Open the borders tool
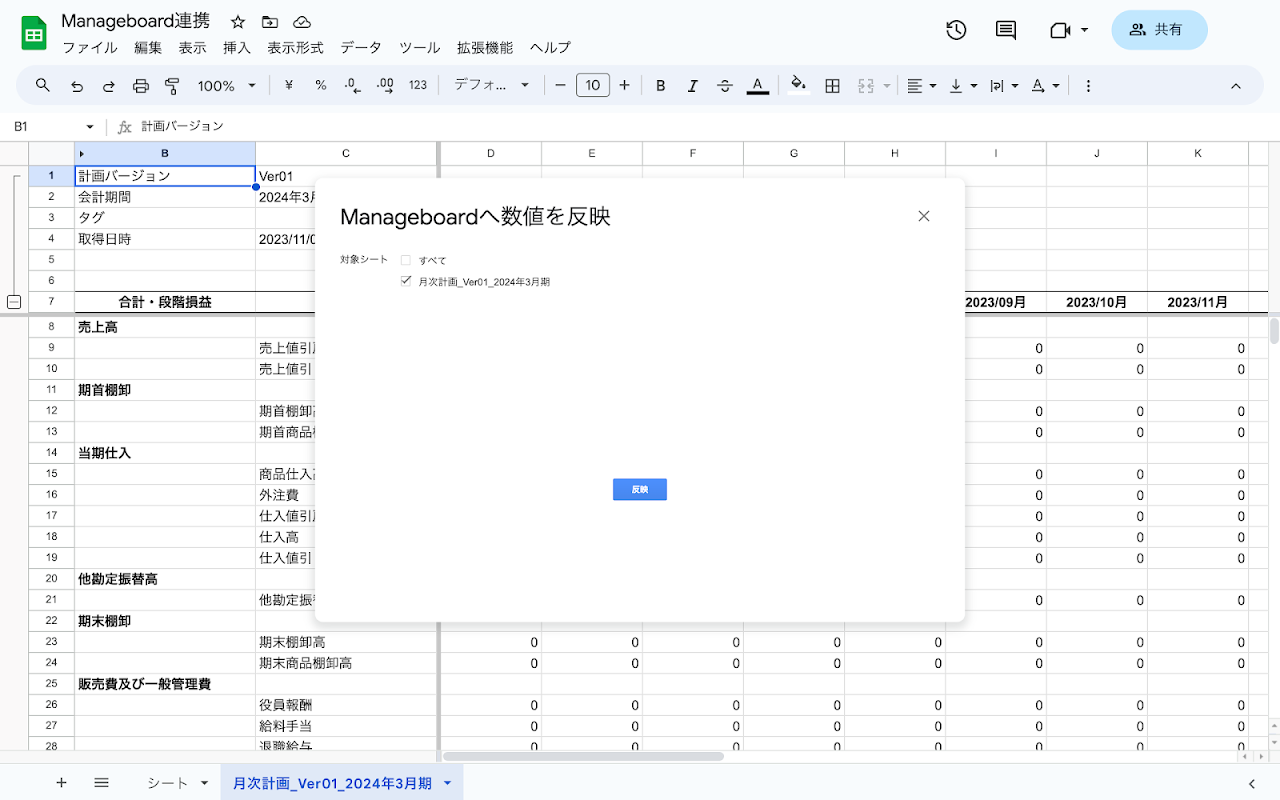The width and height of the screenshot is (1280, 800). coord(832,86)
